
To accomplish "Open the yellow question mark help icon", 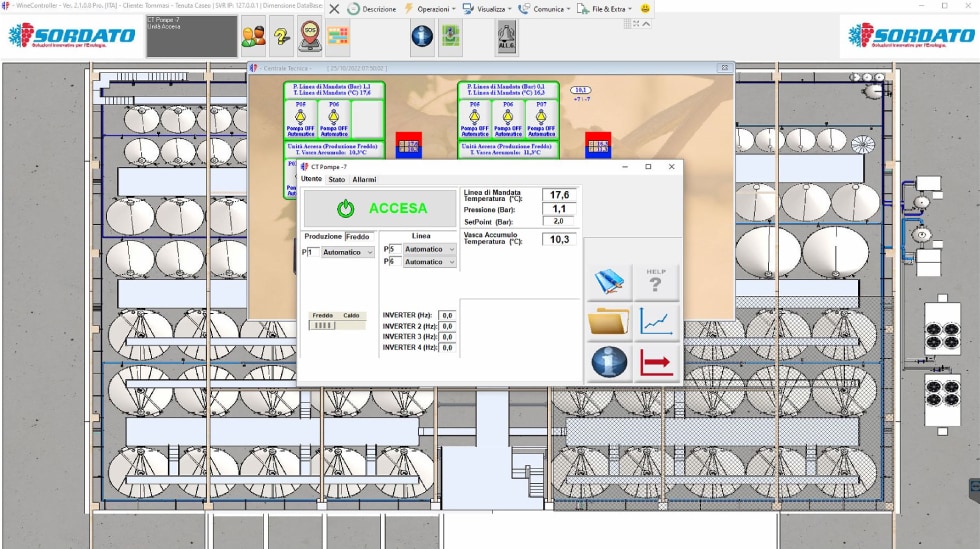I will (x=282, y=35).
